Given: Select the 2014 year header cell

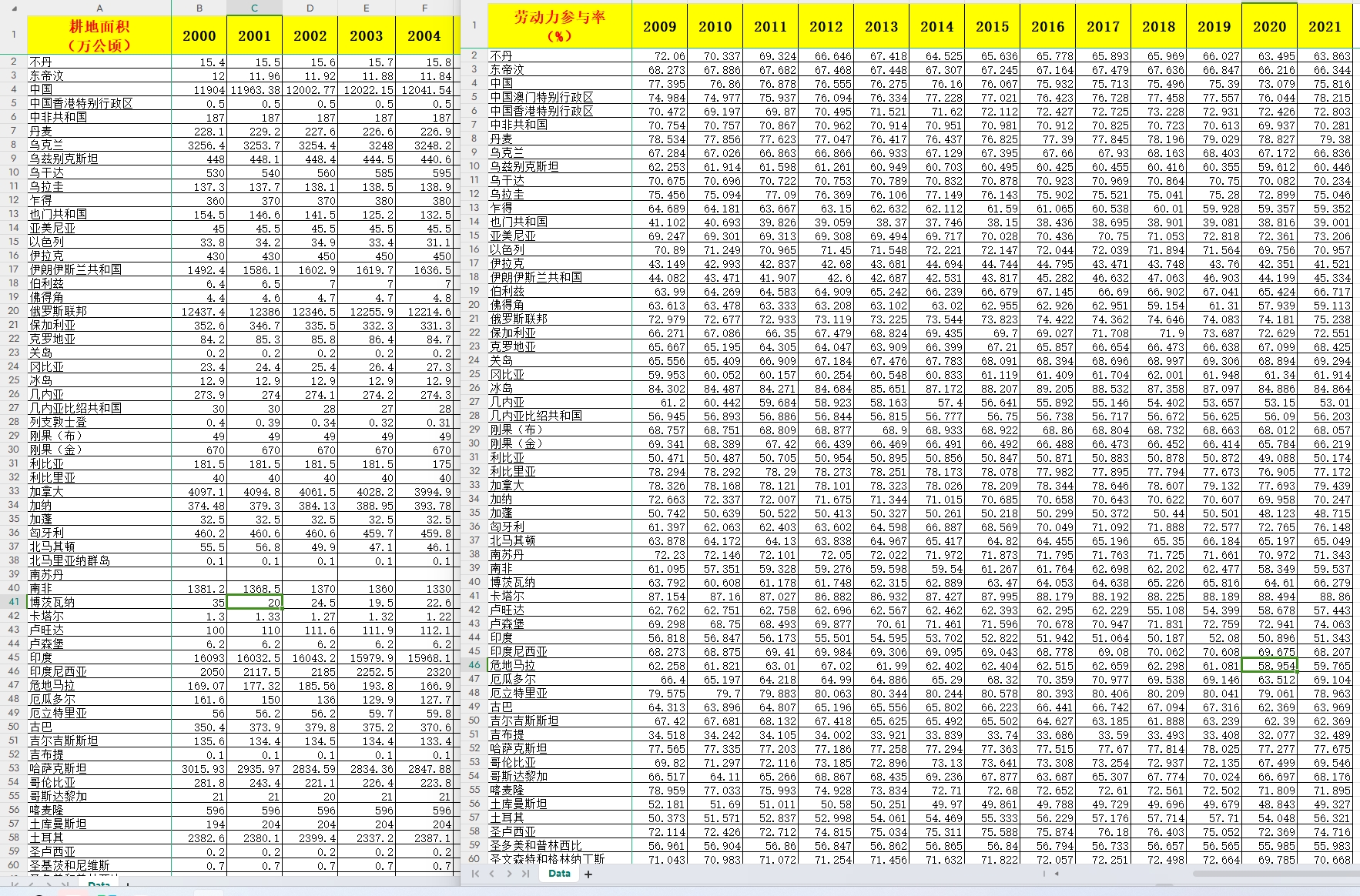Looking at the screenshot, I should [937, 26].
